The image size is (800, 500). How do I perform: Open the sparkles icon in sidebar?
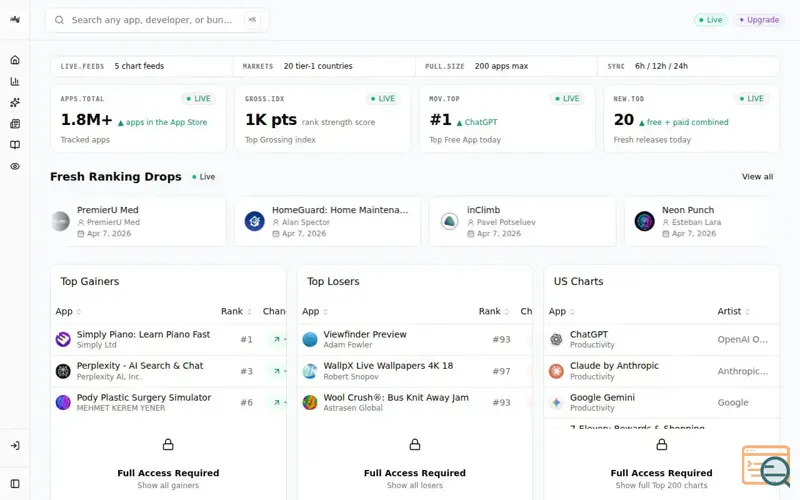pyautogui.click(x=15, y=103)
